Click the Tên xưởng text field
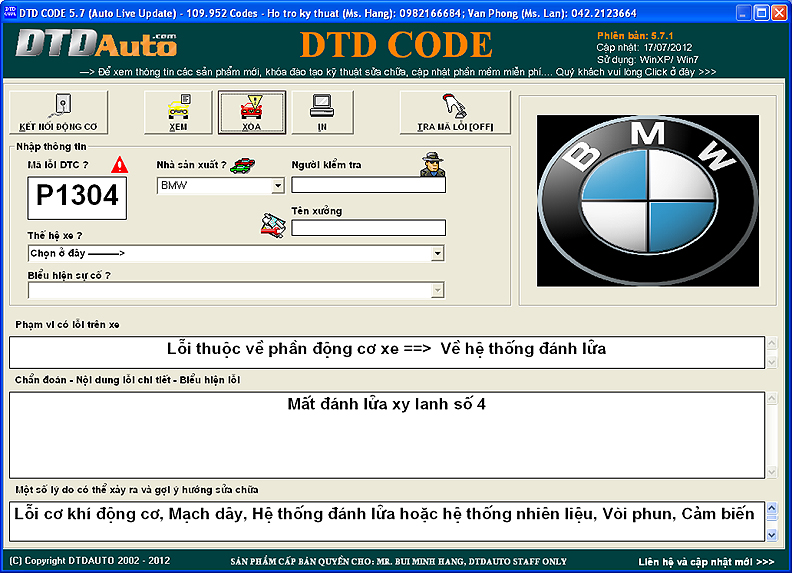Image resolution: width=792 pixels, height=573 pixels. coord(368,228)
